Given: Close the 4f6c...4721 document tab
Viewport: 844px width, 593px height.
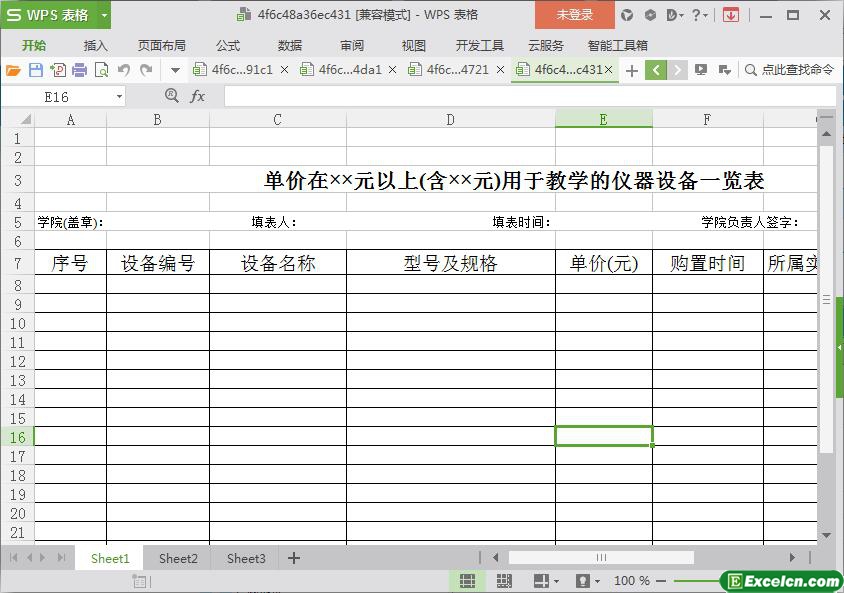Looking at the screenshot, I should pos(501,69).
